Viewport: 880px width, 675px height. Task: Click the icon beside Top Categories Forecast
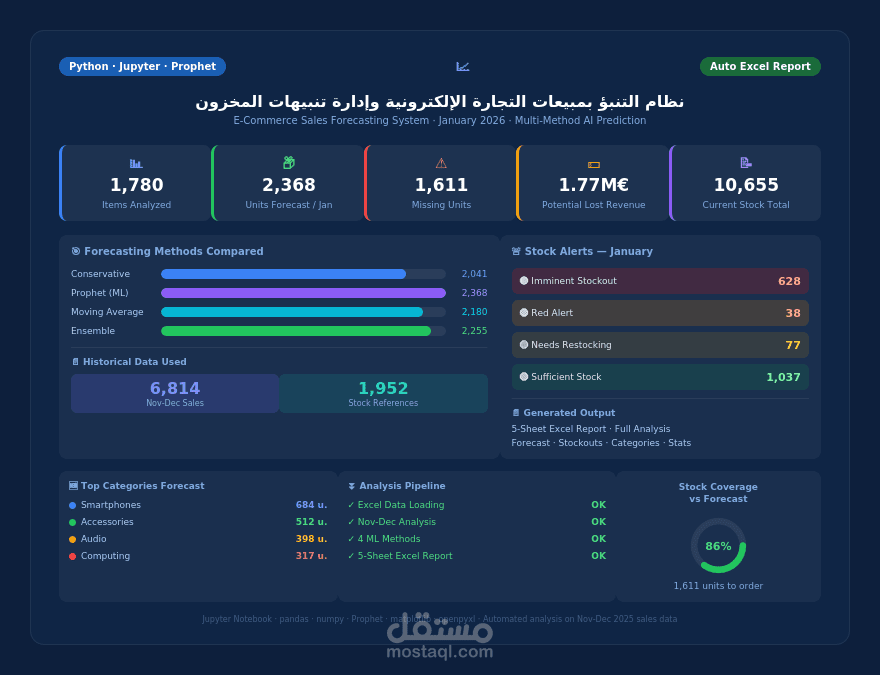click(73, 486)
